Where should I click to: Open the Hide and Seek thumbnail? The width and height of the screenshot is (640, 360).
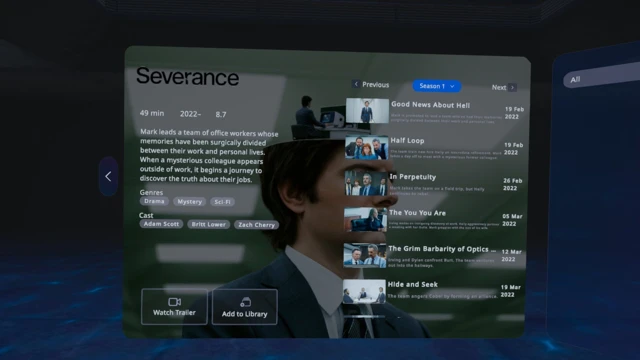click(x=364, y=291)
